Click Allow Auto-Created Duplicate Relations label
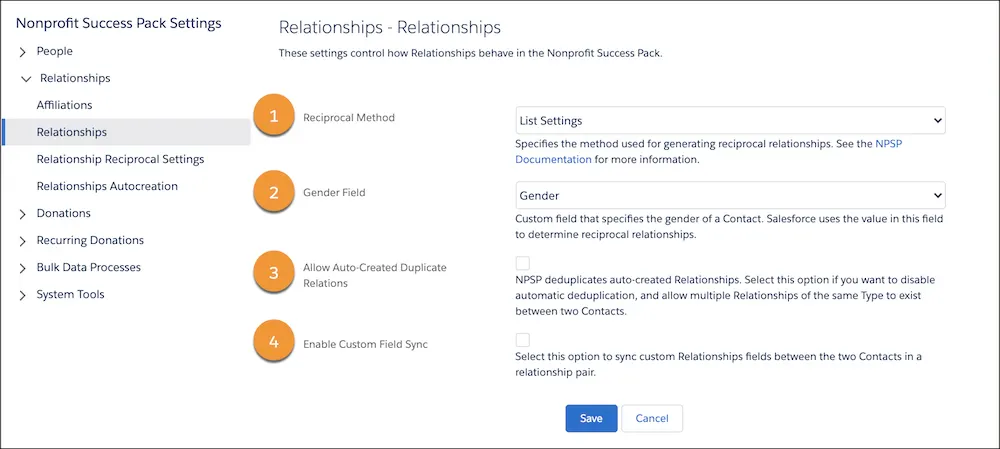 (375, 276)
